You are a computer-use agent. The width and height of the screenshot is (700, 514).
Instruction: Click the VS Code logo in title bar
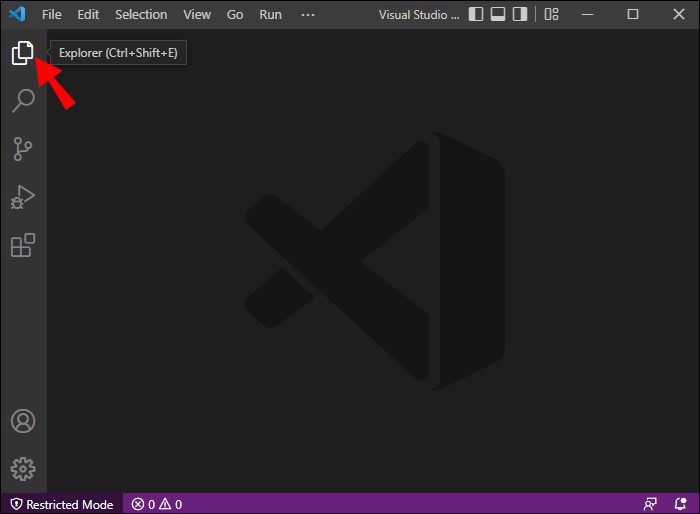pyautogui.click(x=17, y=15)
